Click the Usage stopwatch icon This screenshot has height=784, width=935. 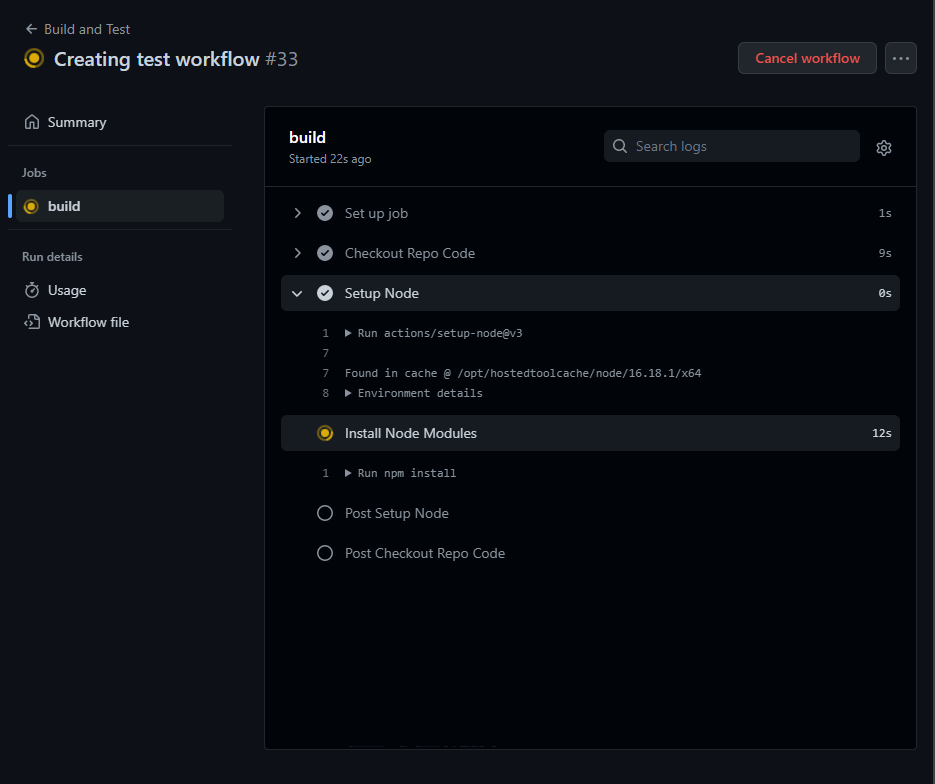[32, 290]
